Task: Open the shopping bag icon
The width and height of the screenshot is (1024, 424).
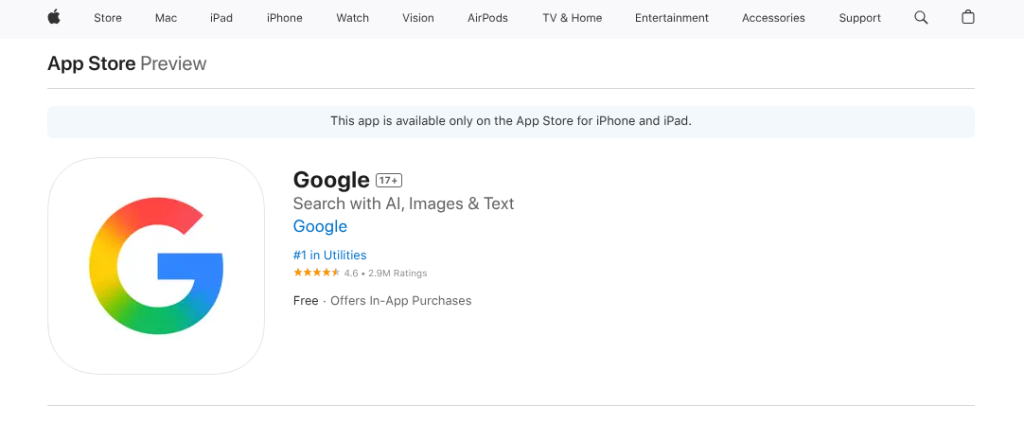Action: click(968, 18)
